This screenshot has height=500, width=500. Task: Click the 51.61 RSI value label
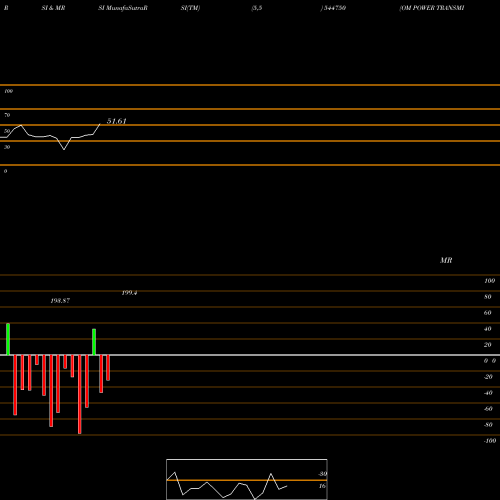tap(116, 121)
